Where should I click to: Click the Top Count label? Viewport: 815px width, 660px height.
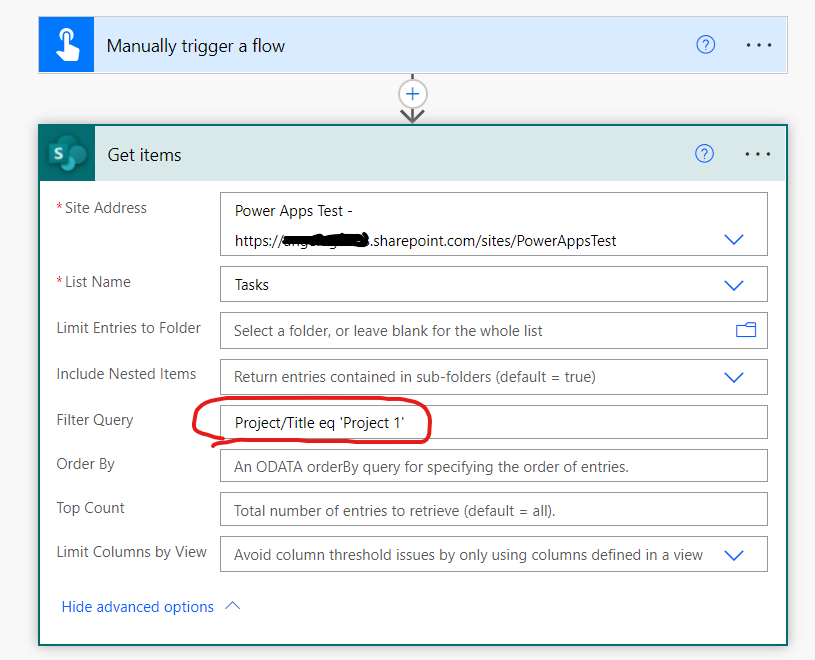(90, 508)
